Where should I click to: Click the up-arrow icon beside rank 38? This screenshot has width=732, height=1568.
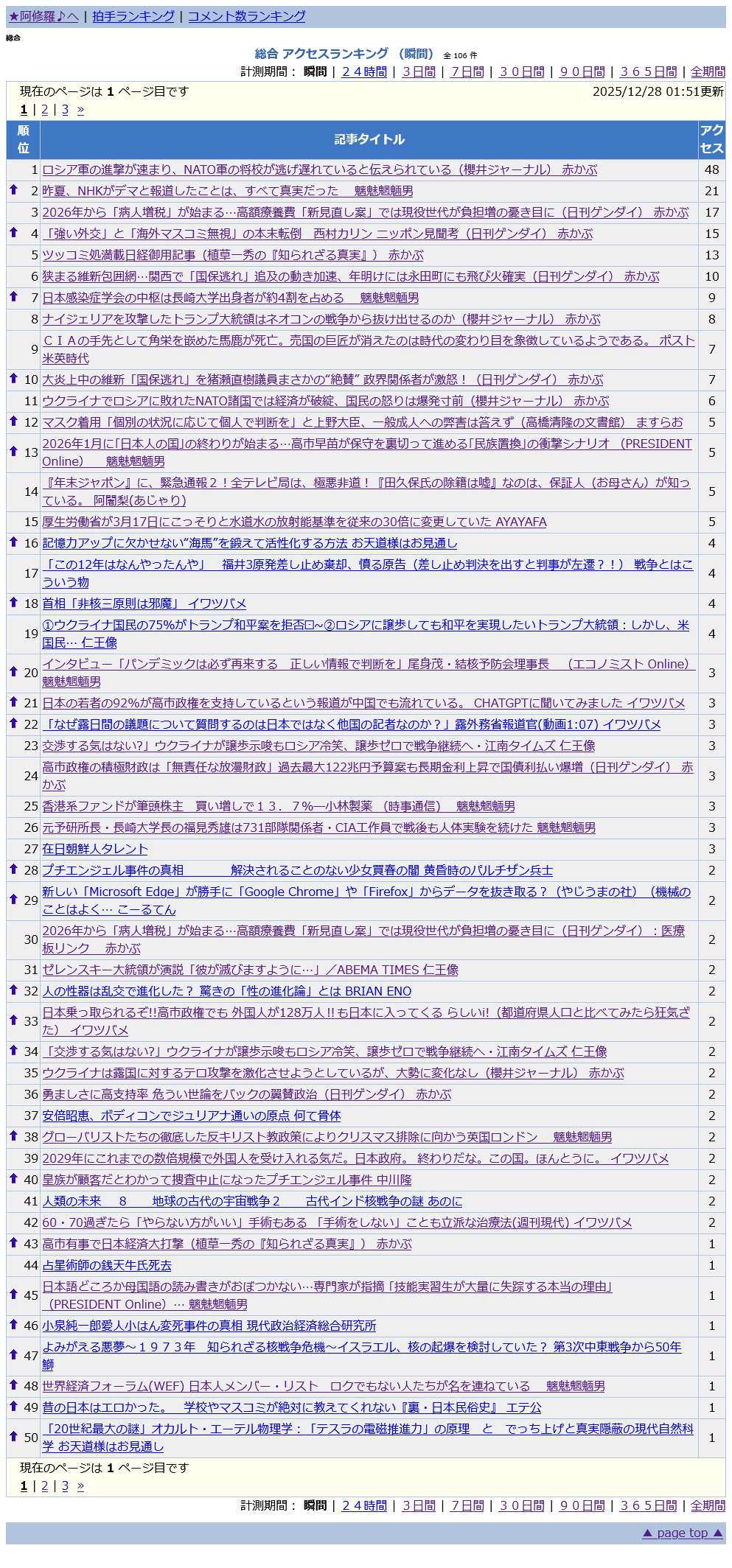point(13,1136)
